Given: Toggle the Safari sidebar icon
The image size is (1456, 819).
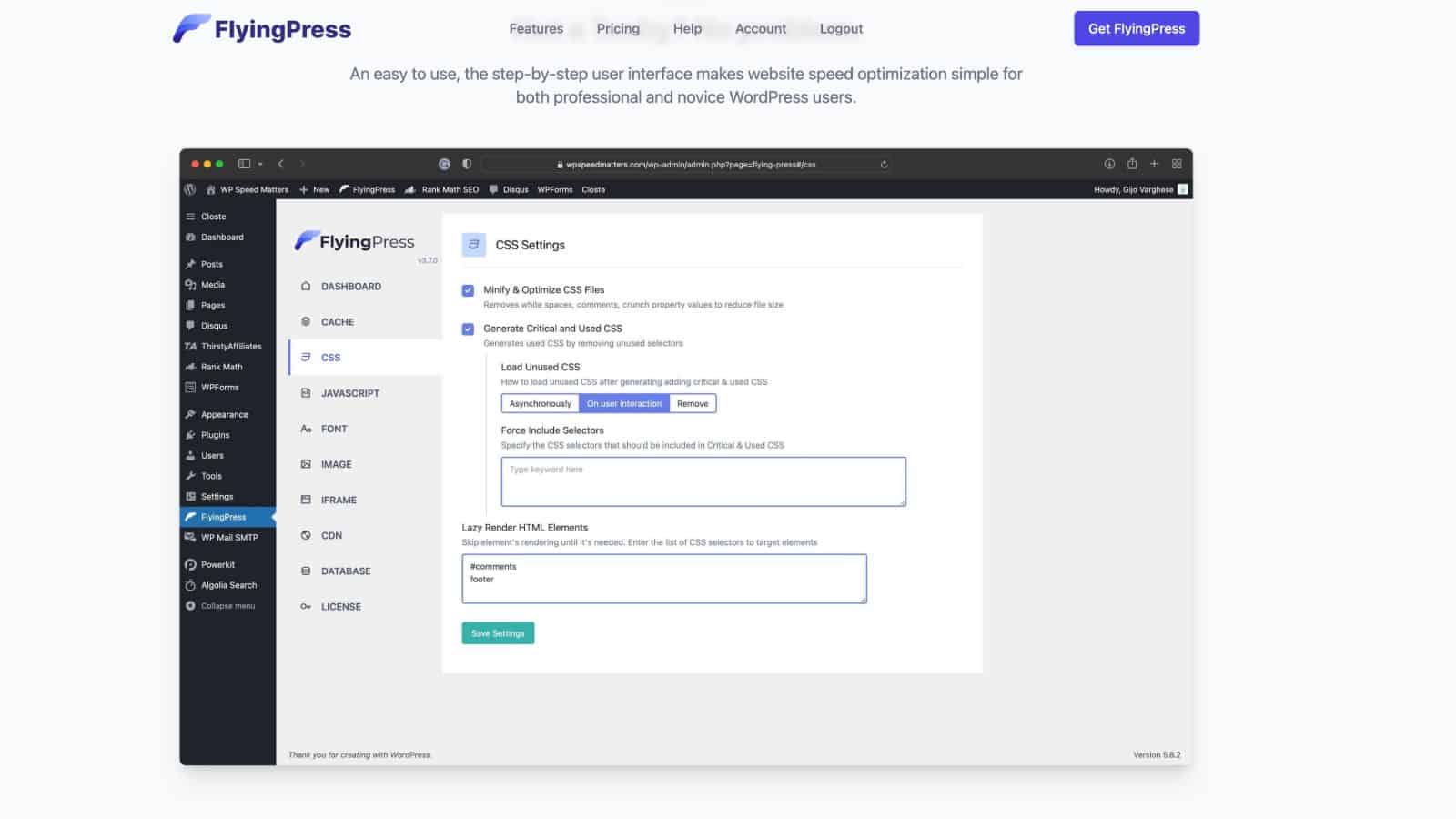Looking at the screenshot, I should [x=244, y=164].
